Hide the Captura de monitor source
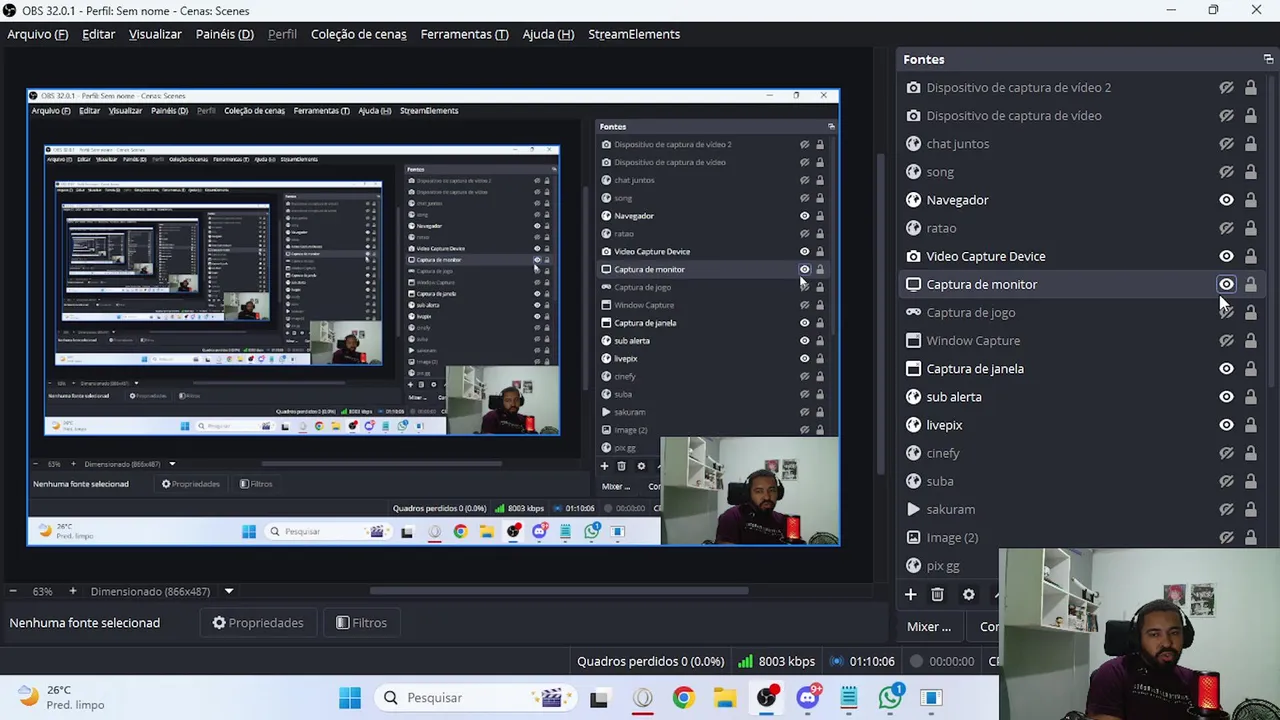This screenshot has width=1280, height=720. pos(1226,284)
